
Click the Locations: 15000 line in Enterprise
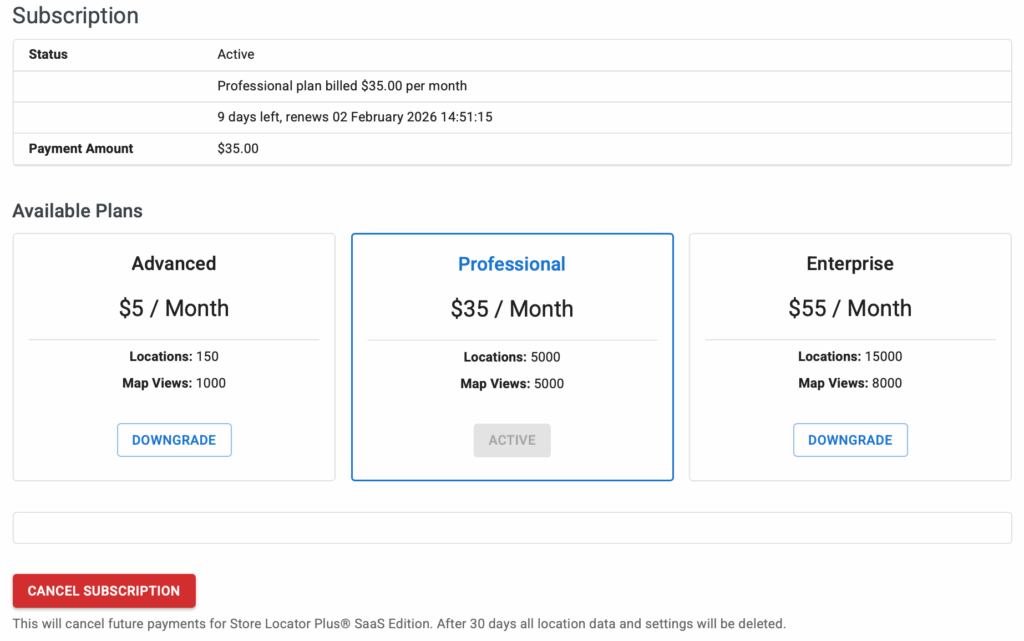coord(850,357)
